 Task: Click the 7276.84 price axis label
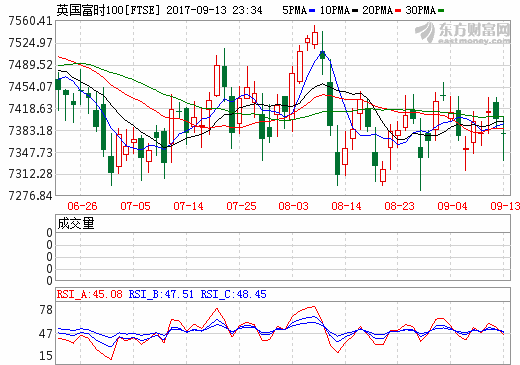pos(31,196)
